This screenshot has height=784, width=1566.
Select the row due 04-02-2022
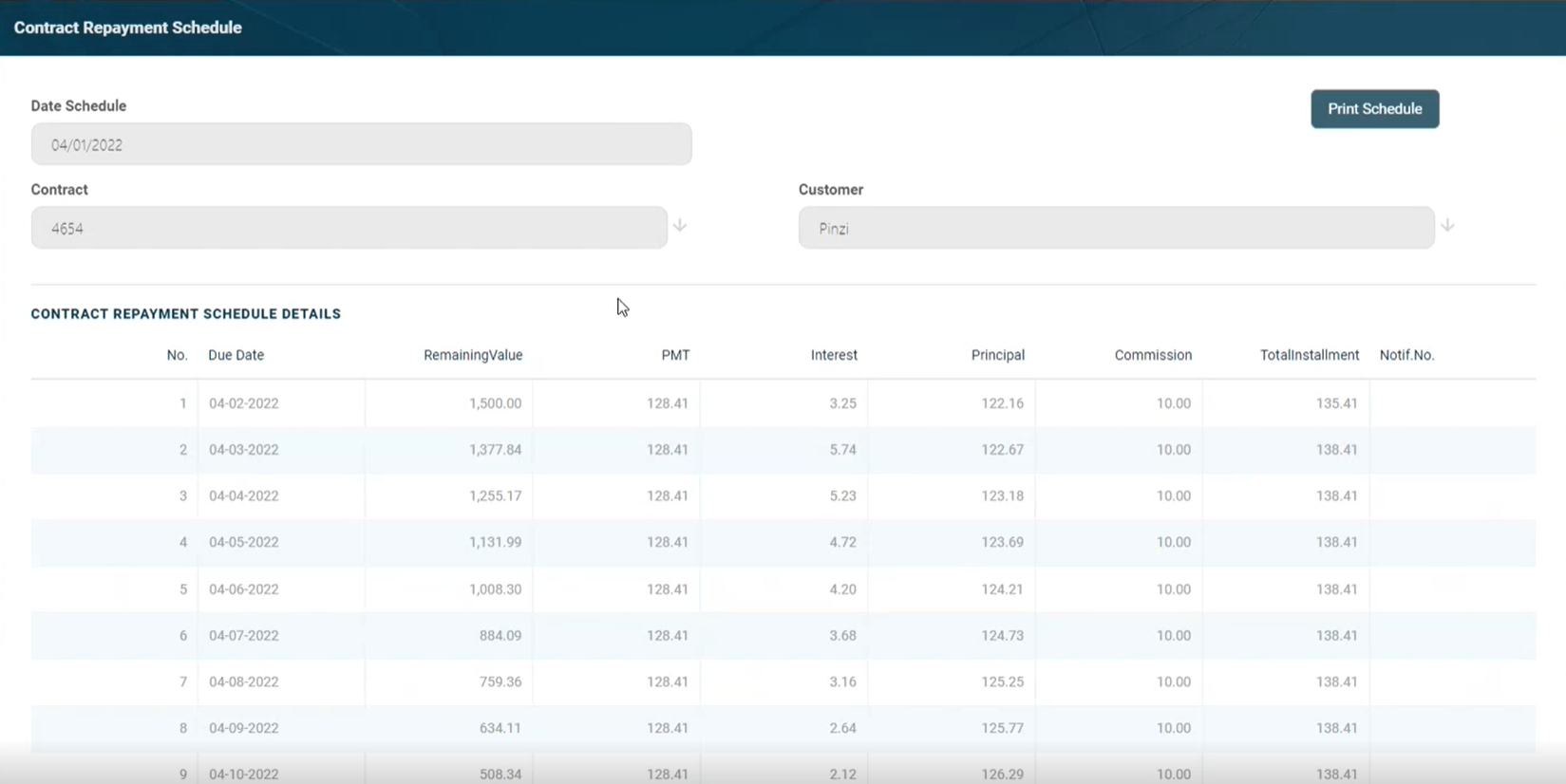tap(244, 403)
